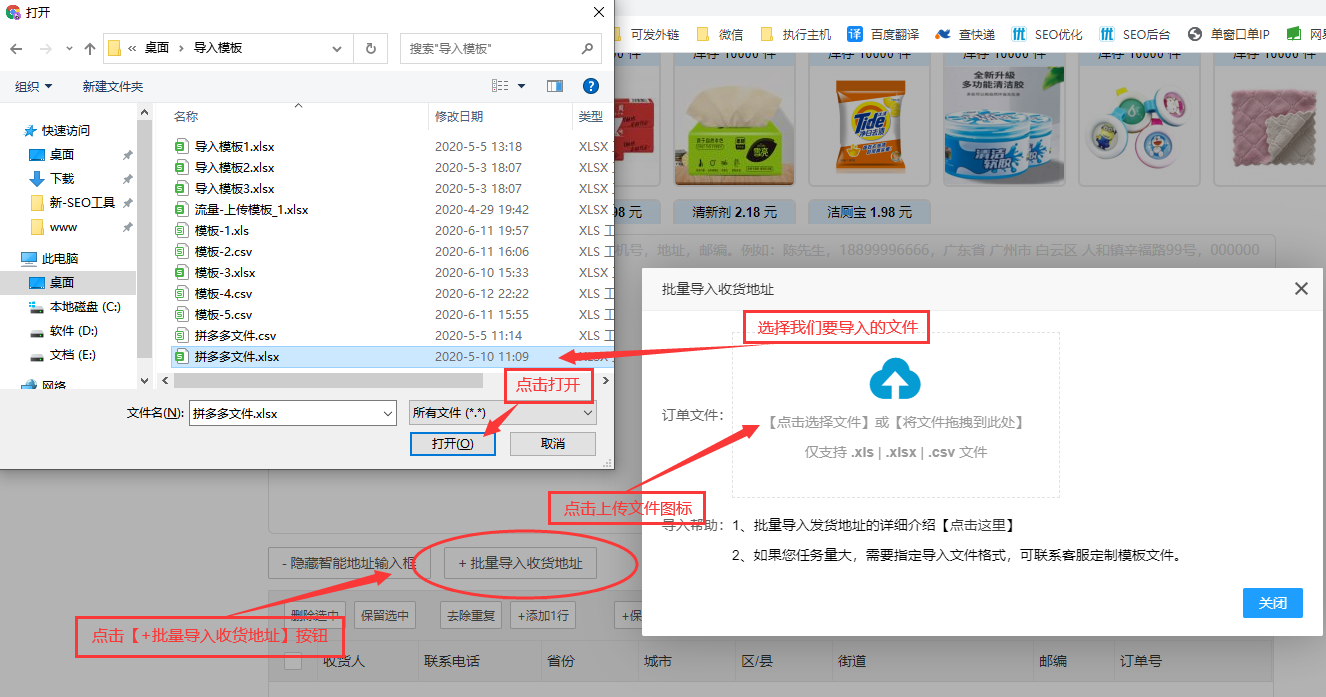
Task: Expand the 文件名 combo box dropdown
Action: [x=388, y=413]
